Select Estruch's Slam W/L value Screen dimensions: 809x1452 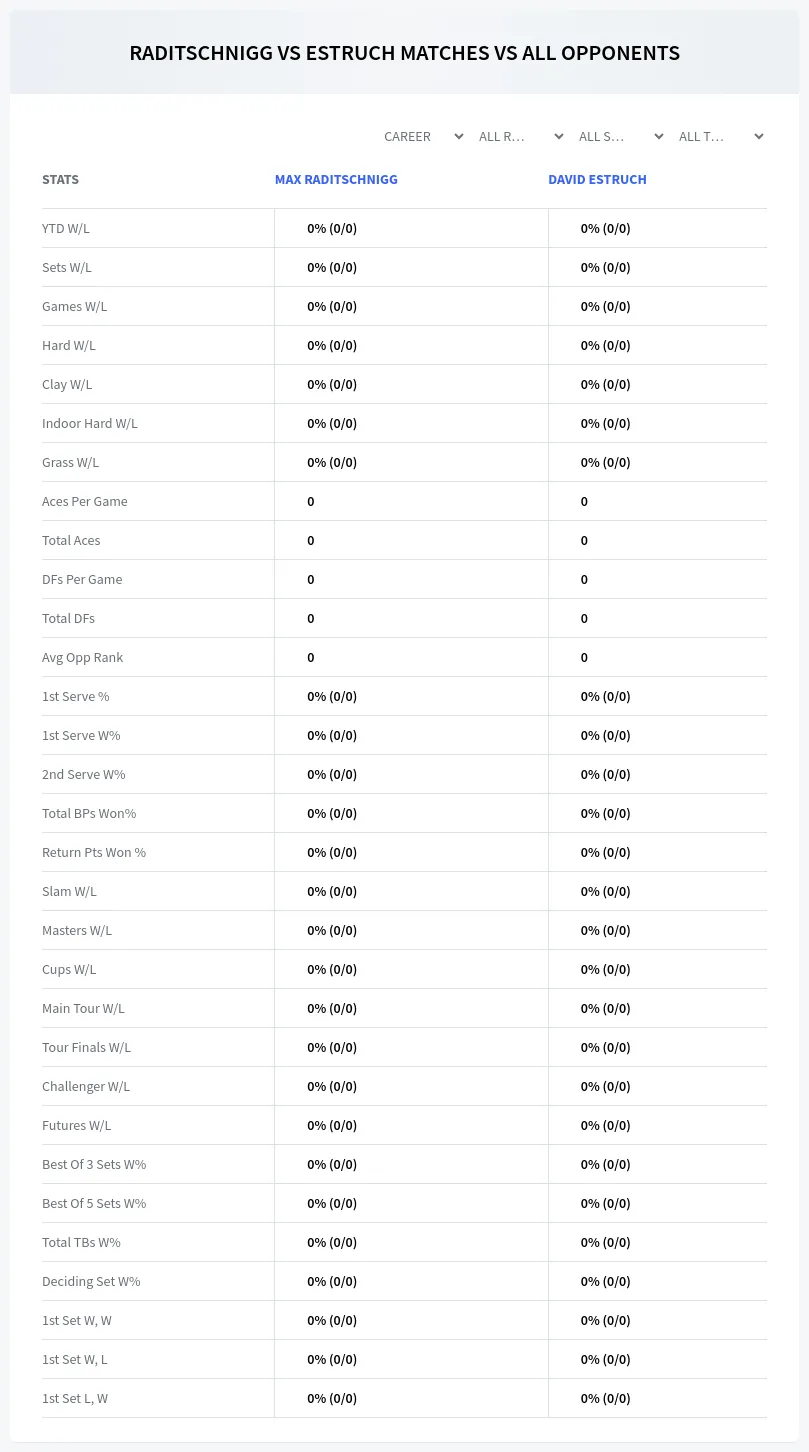click(x=606, y=891)
